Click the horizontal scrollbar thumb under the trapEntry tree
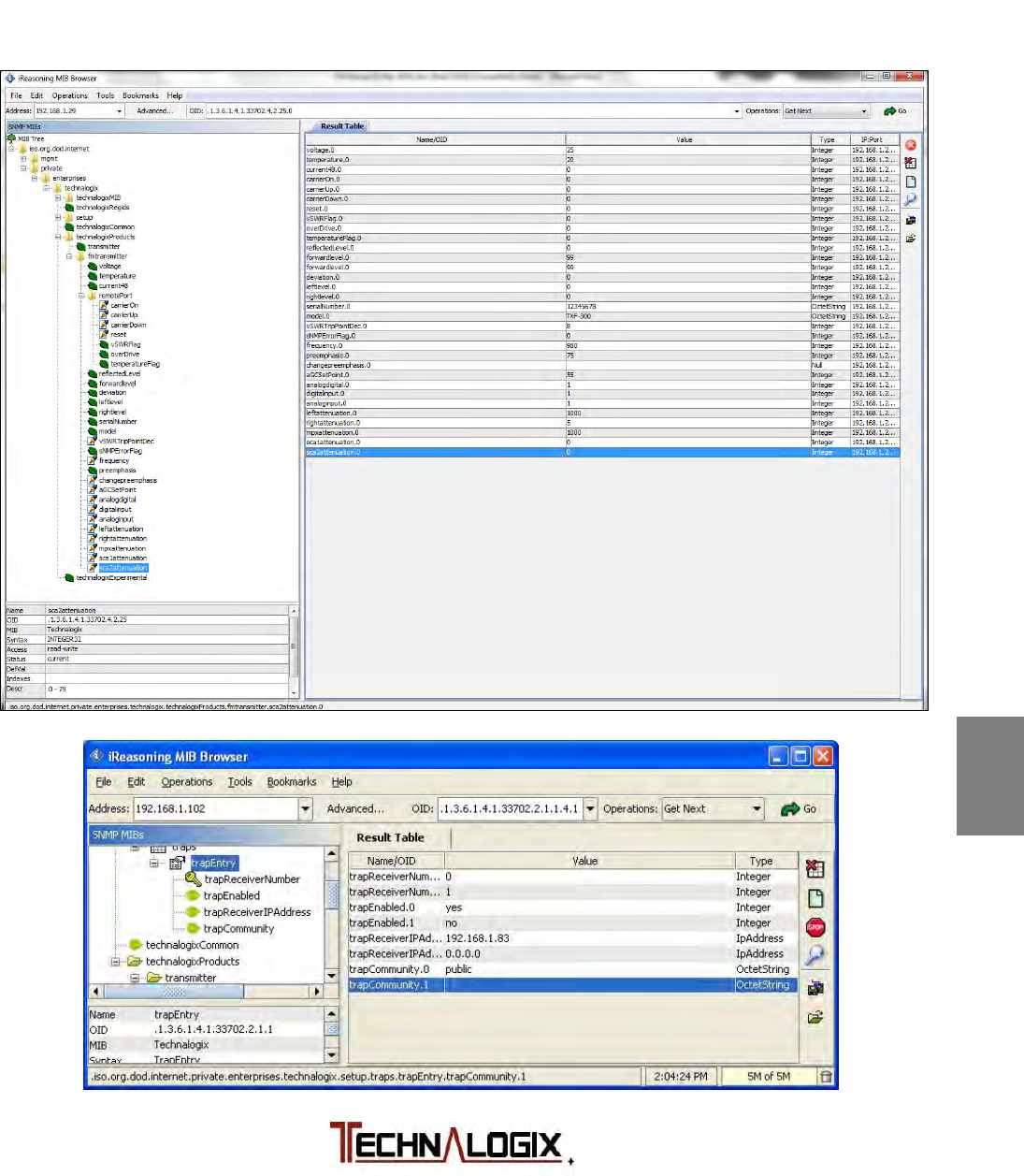 pos(173,992)
